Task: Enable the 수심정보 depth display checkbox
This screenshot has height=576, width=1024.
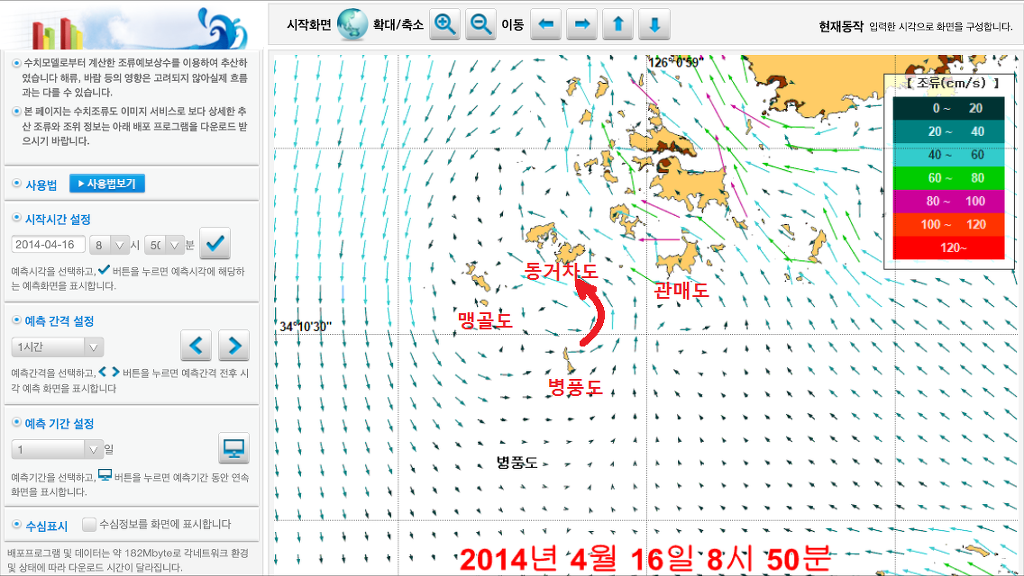Action: (89, 524)
